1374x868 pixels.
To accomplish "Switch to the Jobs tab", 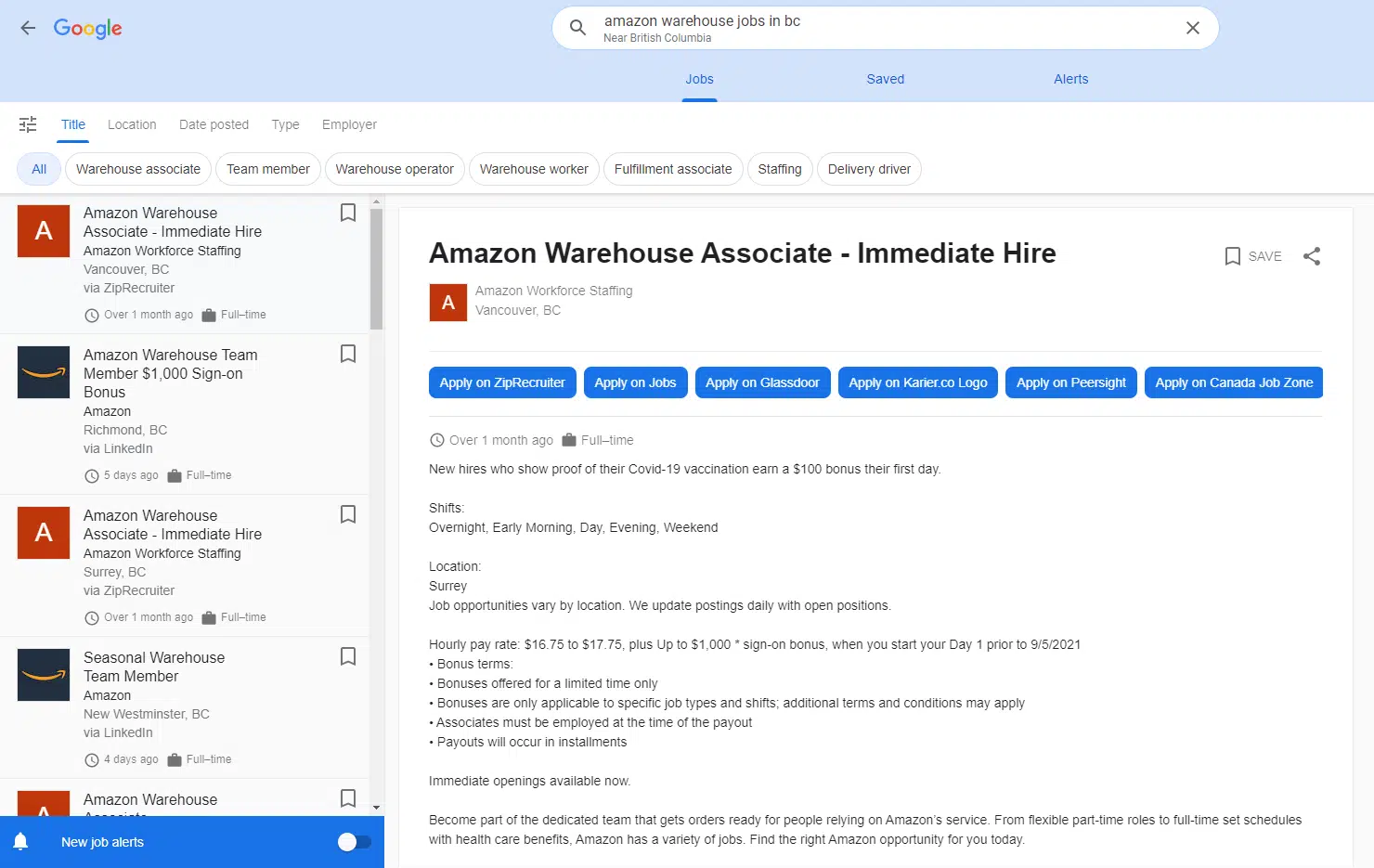I will click(x=699, y=79).
